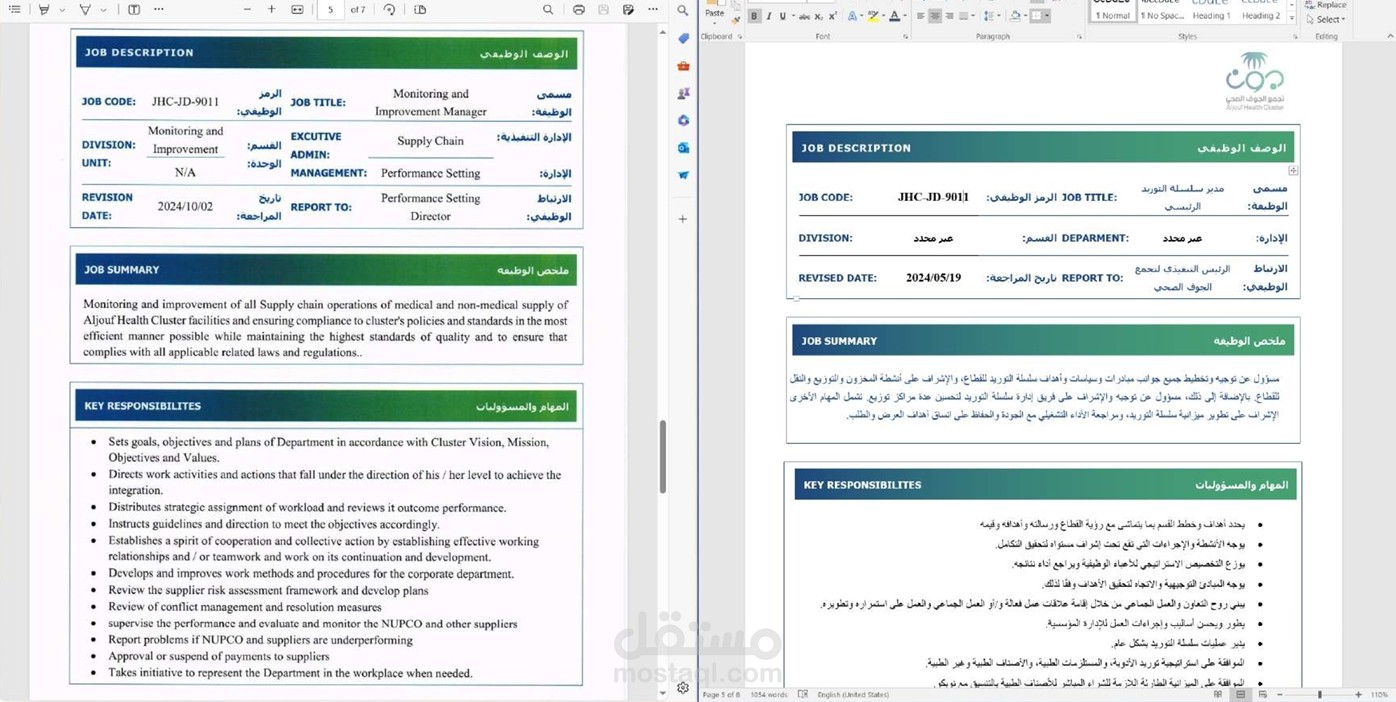Viewport: 1396px width, 702px height.
Task: Click the Format Painter brush icon
Action: point(734,20)
